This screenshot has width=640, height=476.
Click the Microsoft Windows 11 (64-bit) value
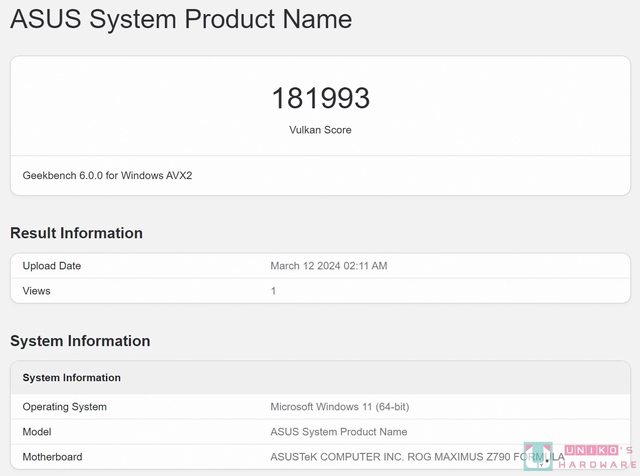click(x=339, y=407)
